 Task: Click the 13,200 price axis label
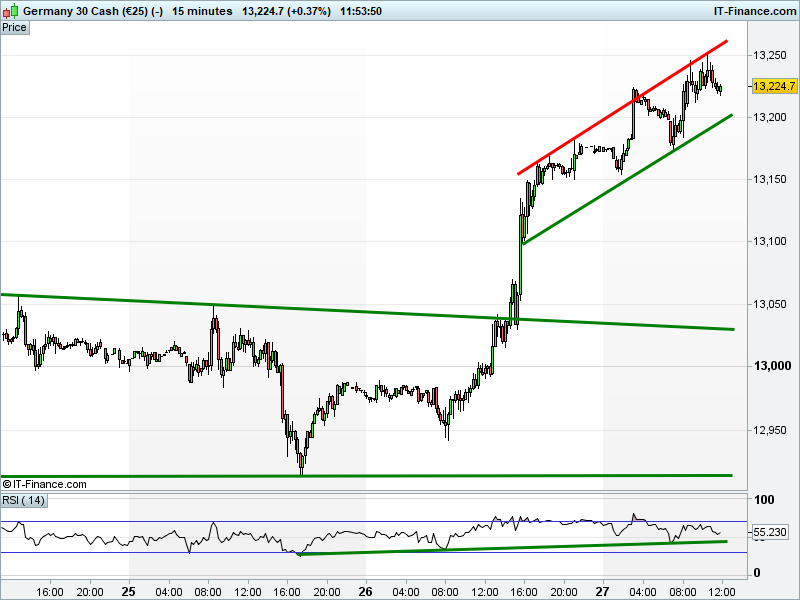(770, 117)
